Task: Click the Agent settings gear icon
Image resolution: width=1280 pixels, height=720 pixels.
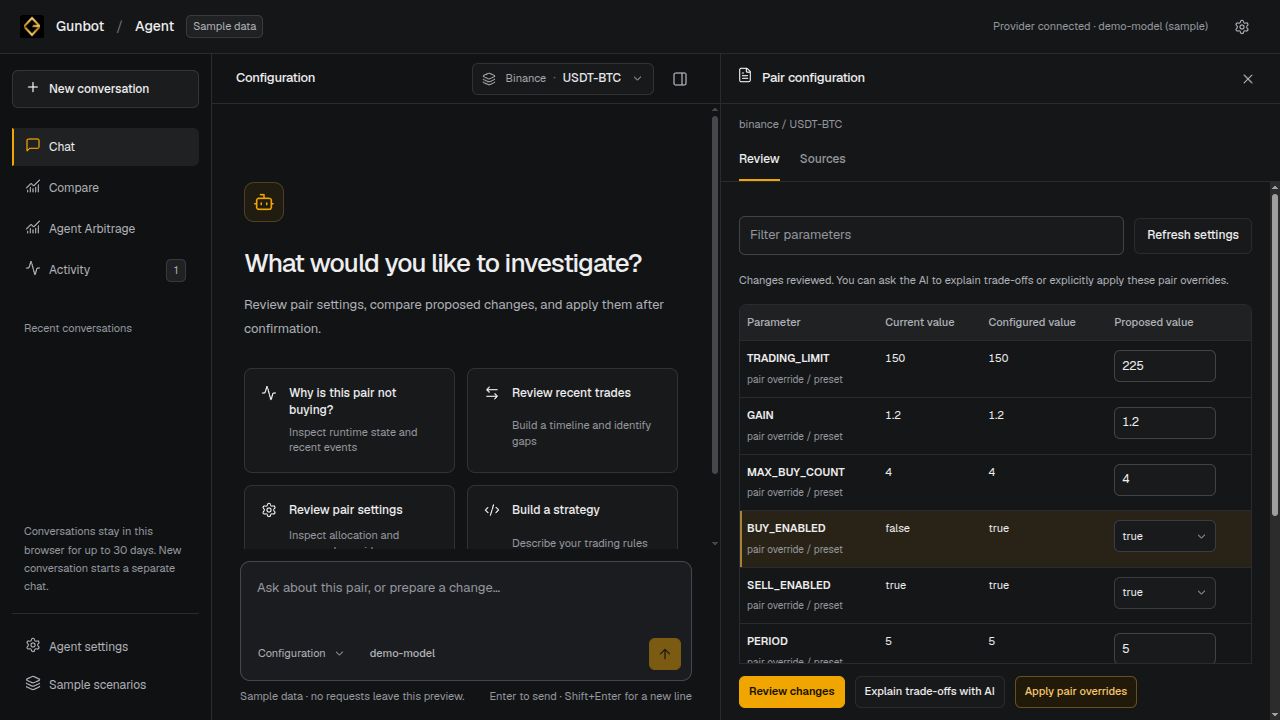Action: point(33,646)
